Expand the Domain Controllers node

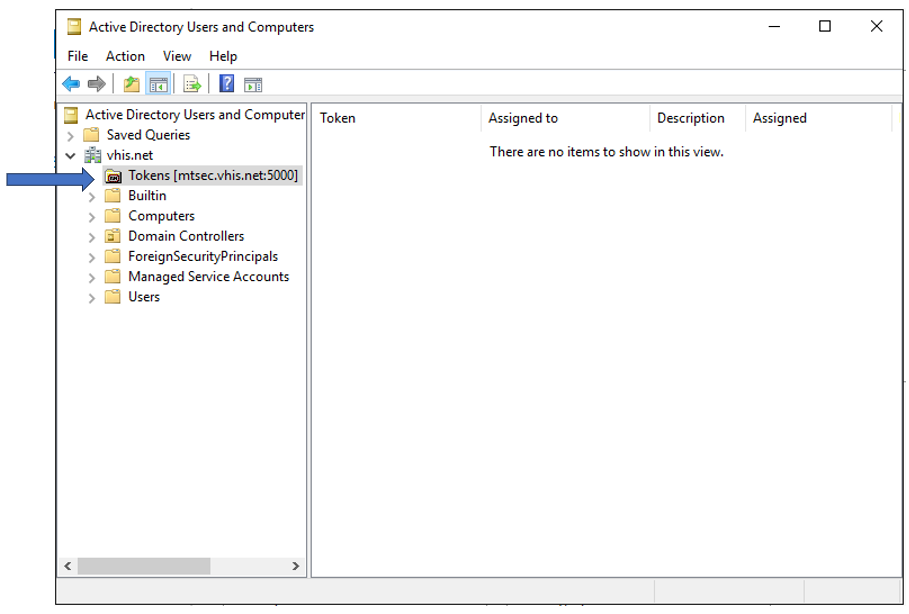[x=92, y=238]
